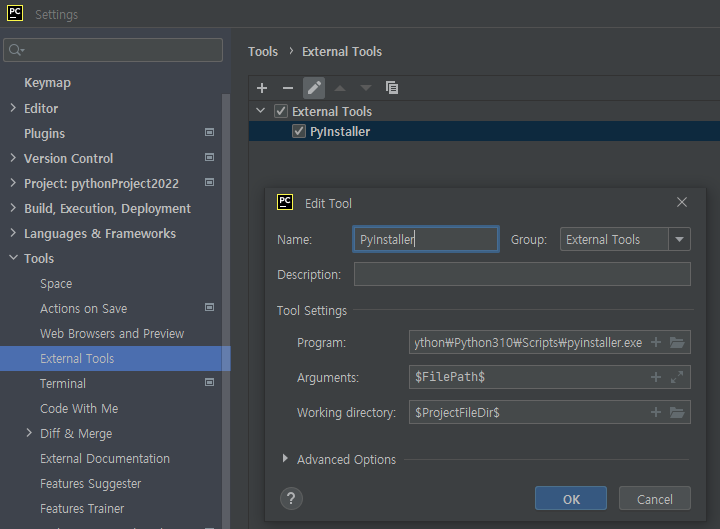Click the Description input field
The height and width of the screenshot is (529, 720).
[522, 274]
